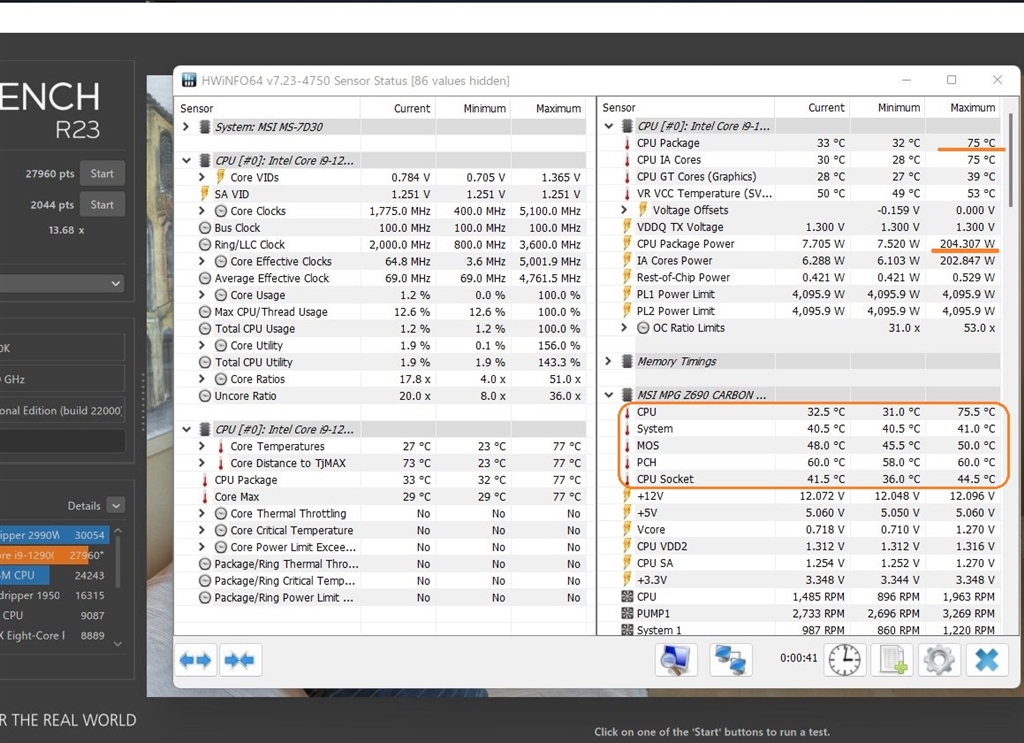This screenshot has height=743, width=1024.
Task: Expand the Core Distance to TjMAX row
Action: [202, 463]
